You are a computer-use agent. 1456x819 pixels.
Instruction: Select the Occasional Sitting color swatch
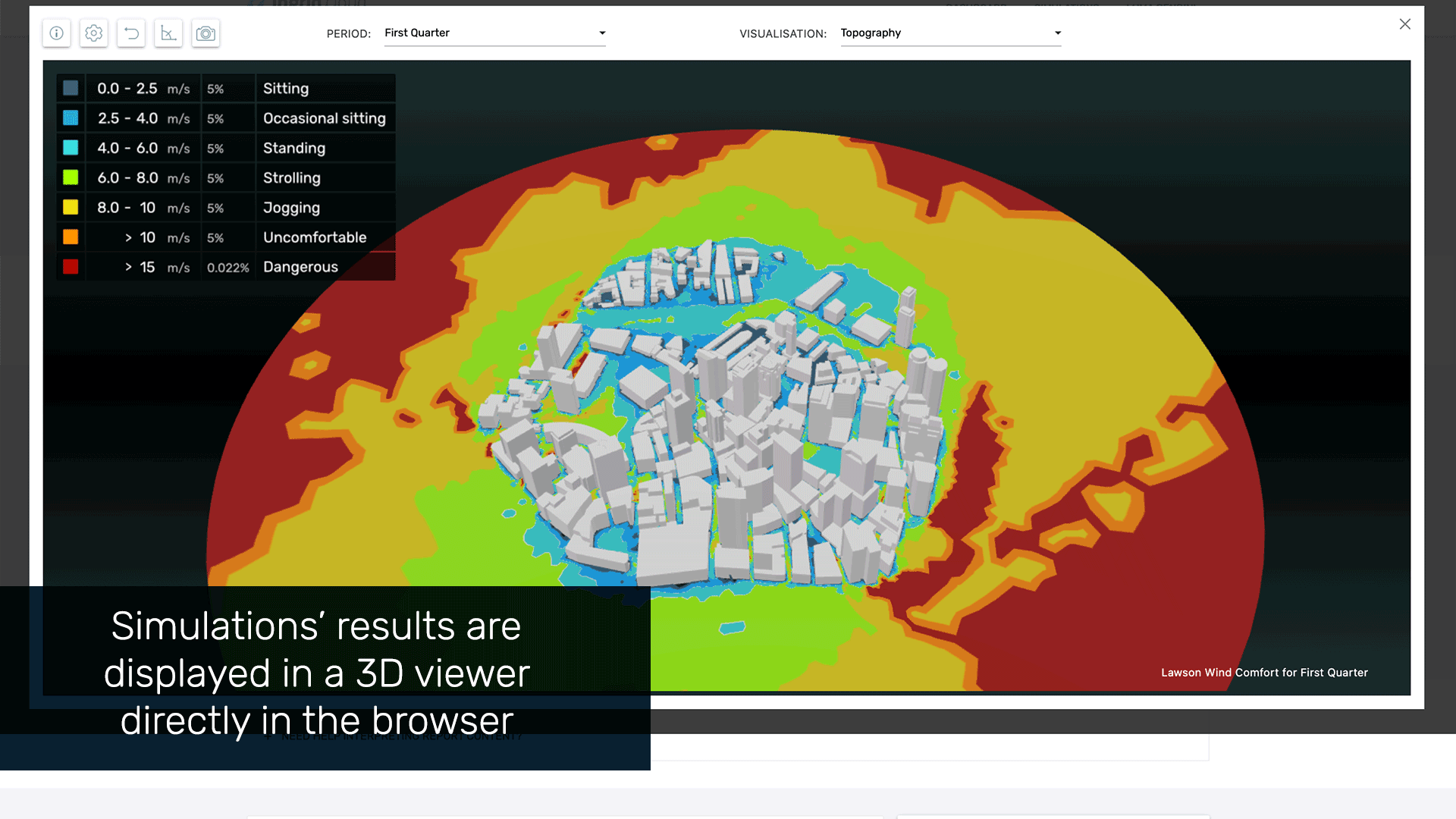coord(71,118)
